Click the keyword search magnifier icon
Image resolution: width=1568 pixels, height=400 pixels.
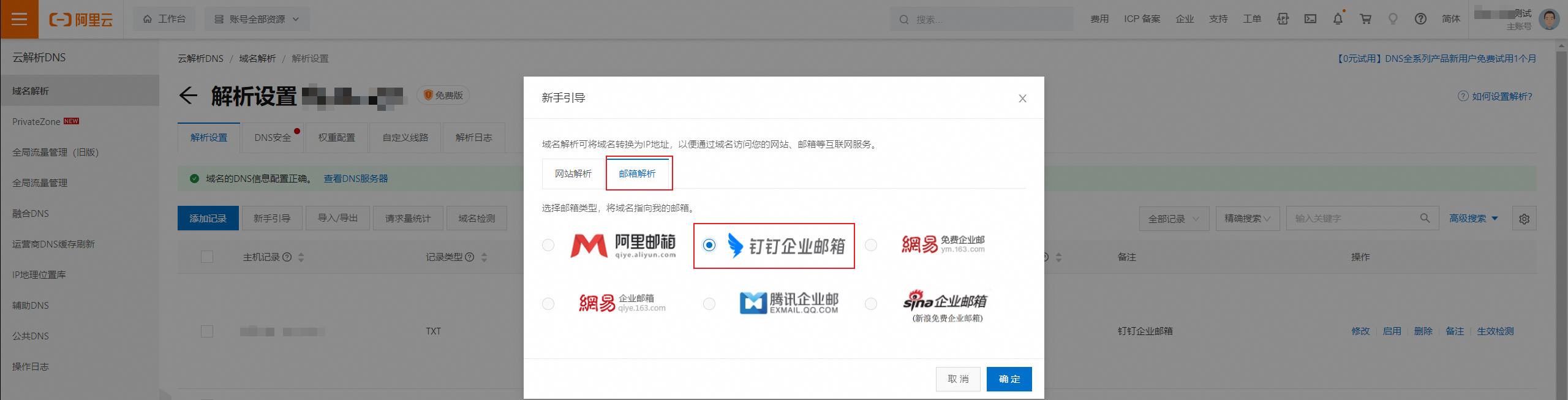(x=1425, y=218)
